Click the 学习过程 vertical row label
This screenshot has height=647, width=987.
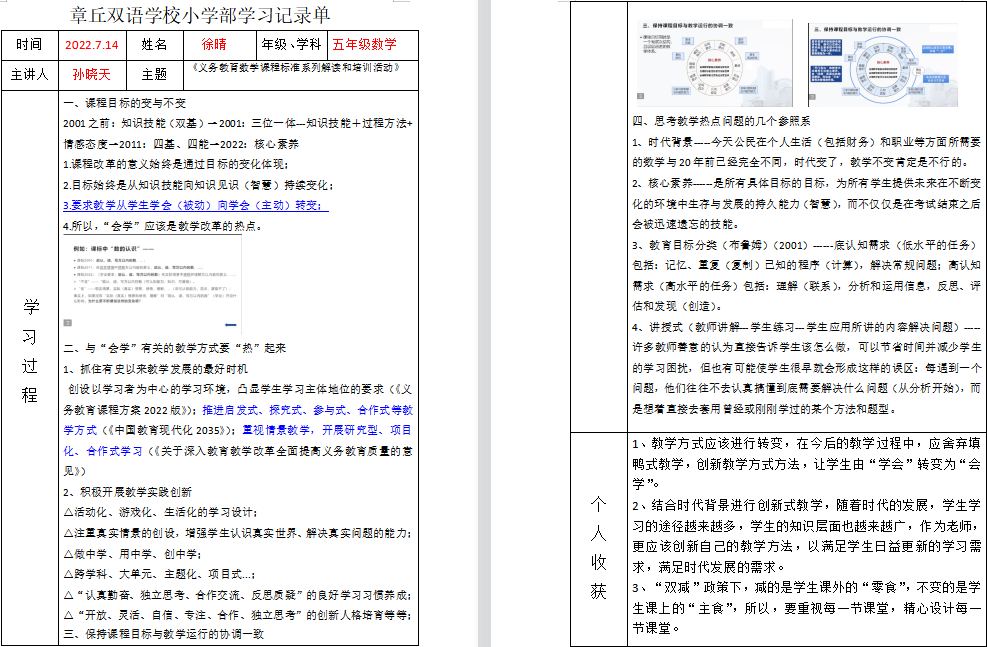tap(30, 350)
